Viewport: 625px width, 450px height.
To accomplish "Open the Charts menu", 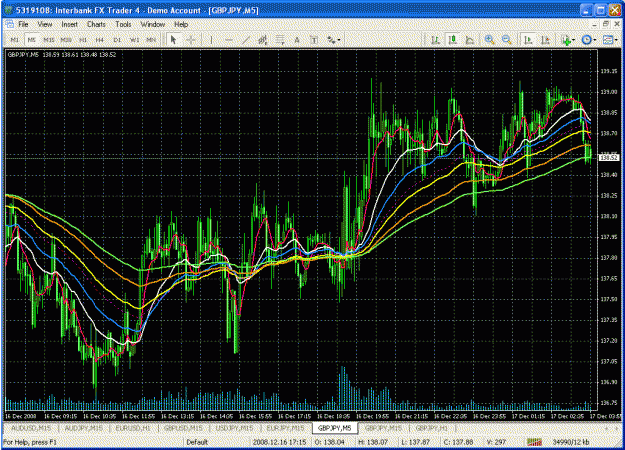I will tap(96, 24).
